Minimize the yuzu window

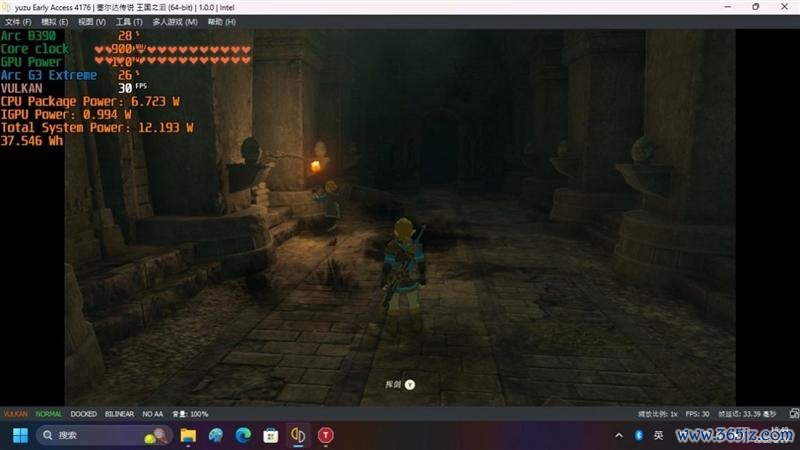pos(728,7)
